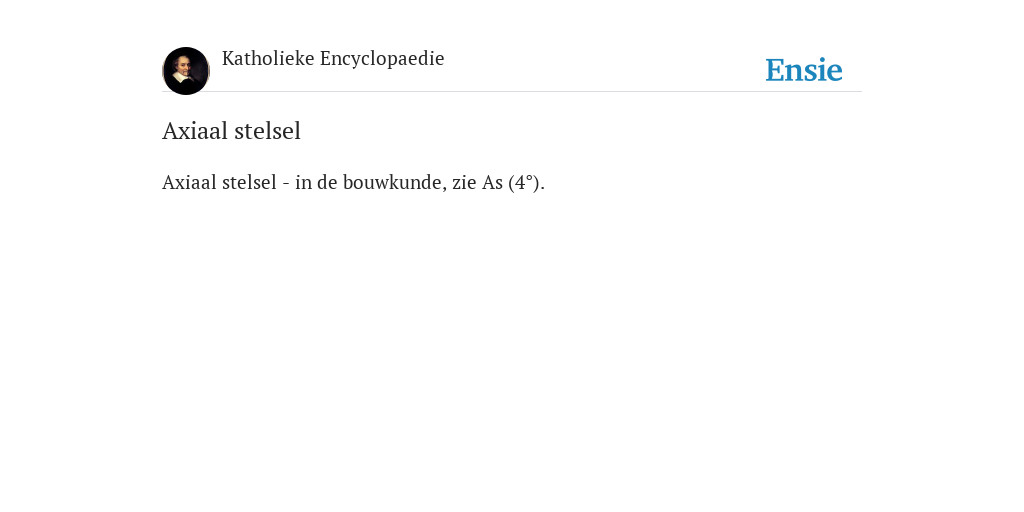Screen dimensions: 1024x512
Task: Click the word Katholieke in author name
Action: (268, 59)
